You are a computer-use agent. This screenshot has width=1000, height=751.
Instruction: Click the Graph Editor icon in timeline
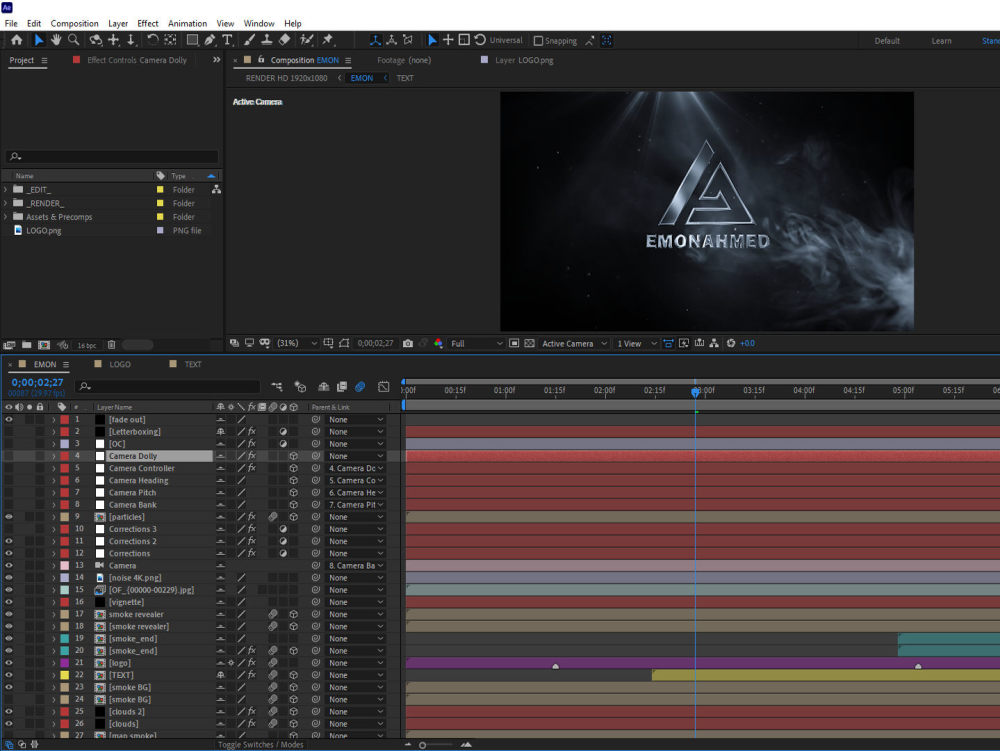click(383, 386)
